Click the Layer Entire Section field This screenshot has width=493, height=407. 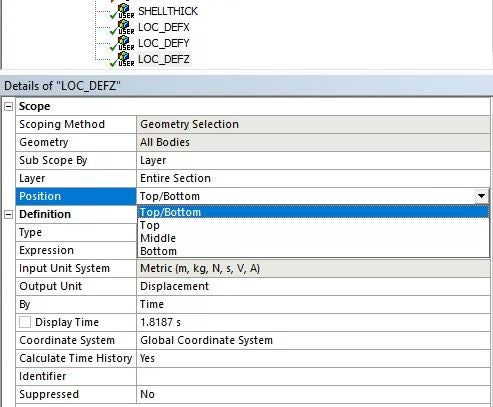[x=313, y=178]
